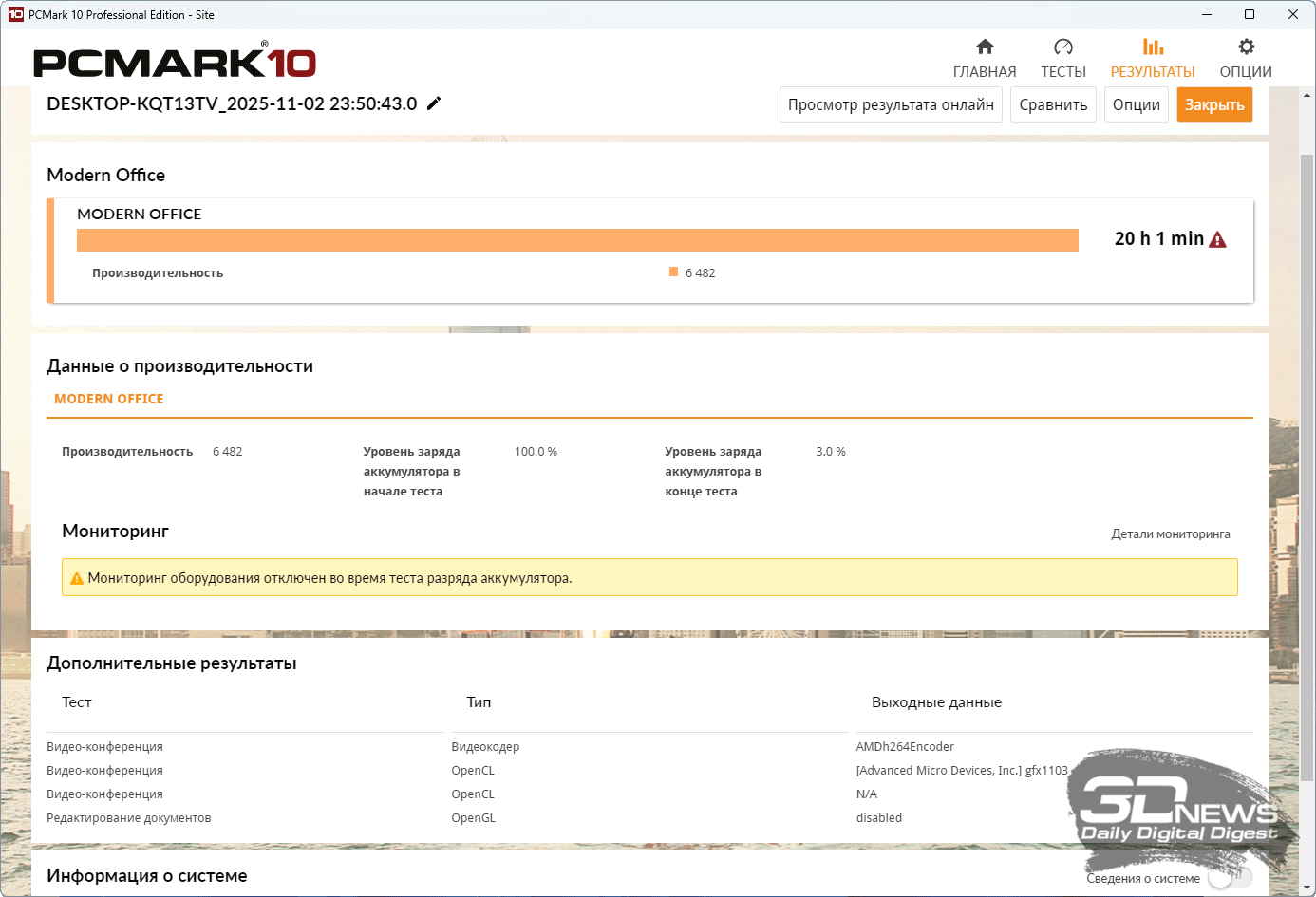The width and height of the screenshot is (1316, 897).
Task: Click the PCMark app icon in title bar
Action: pyautogui.click(x=15, y=14)
